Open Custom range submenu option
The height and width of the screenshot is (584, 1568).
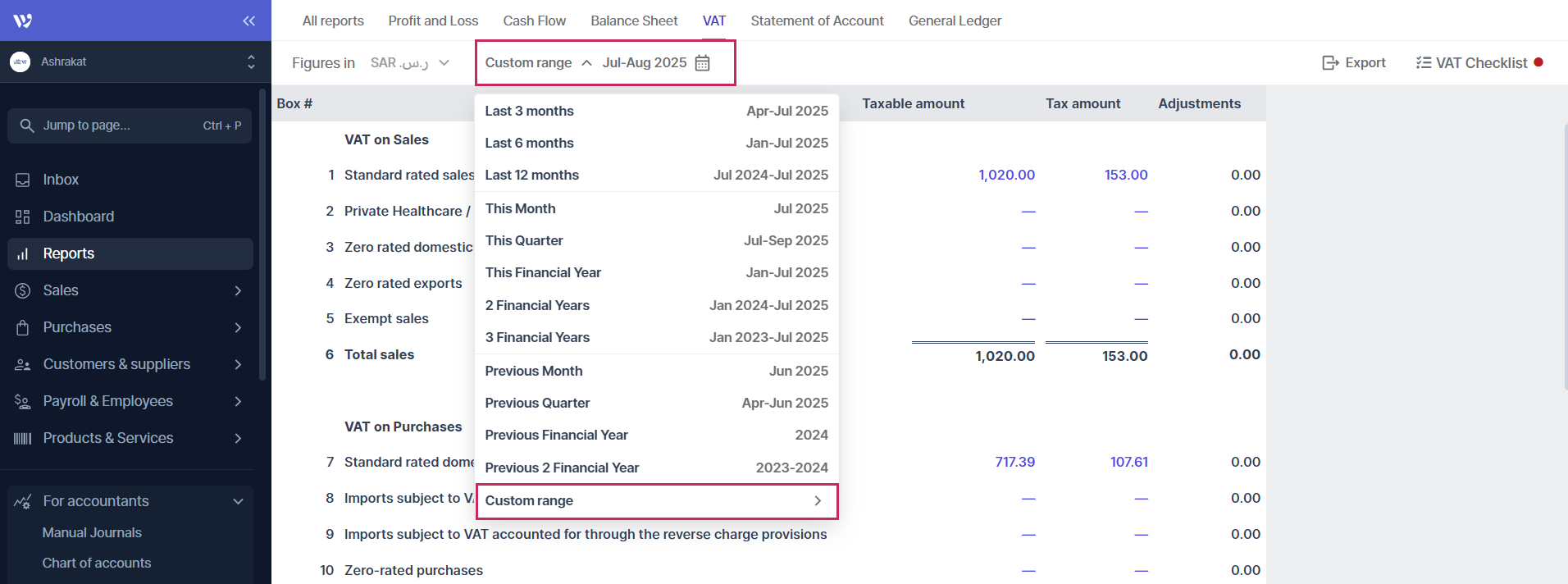click(656, 501)
